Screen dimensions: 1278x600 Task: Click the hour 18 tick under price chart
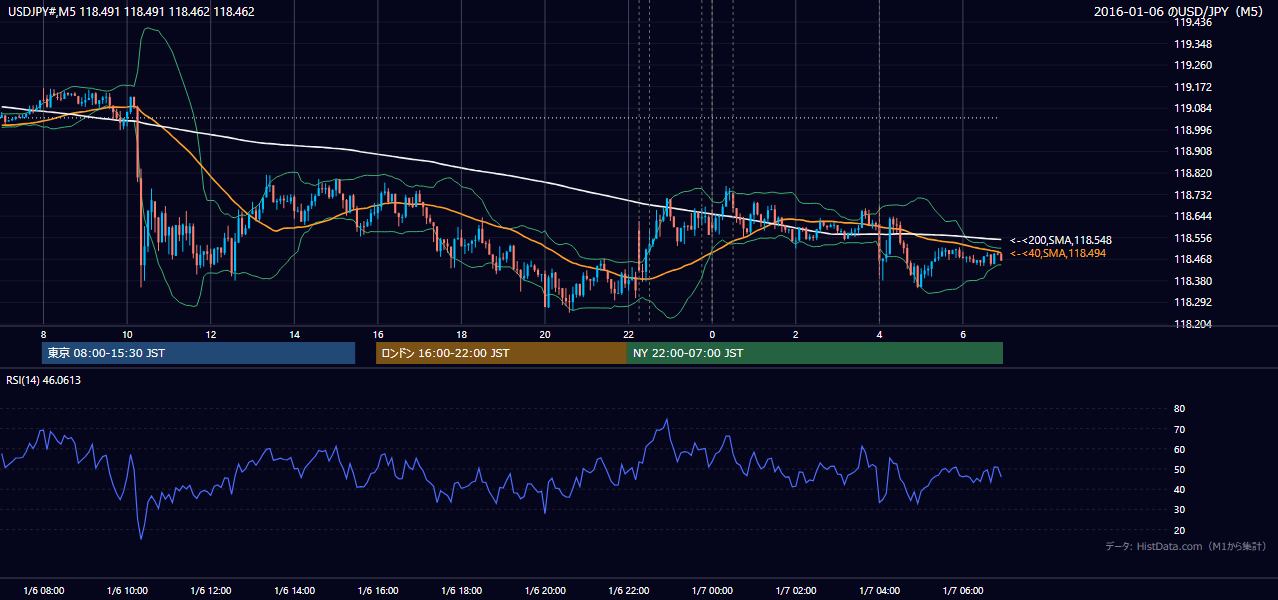coord(461,334)
